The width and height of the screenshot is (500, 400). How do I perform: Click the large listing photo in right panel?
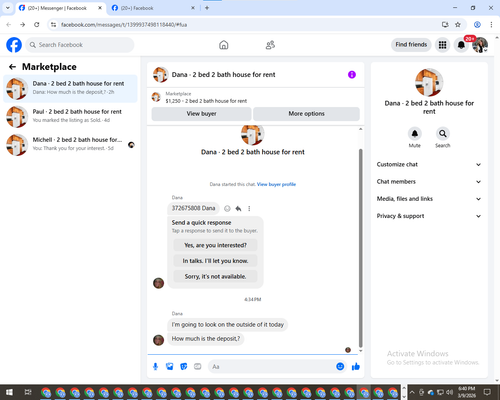(429, 82)
